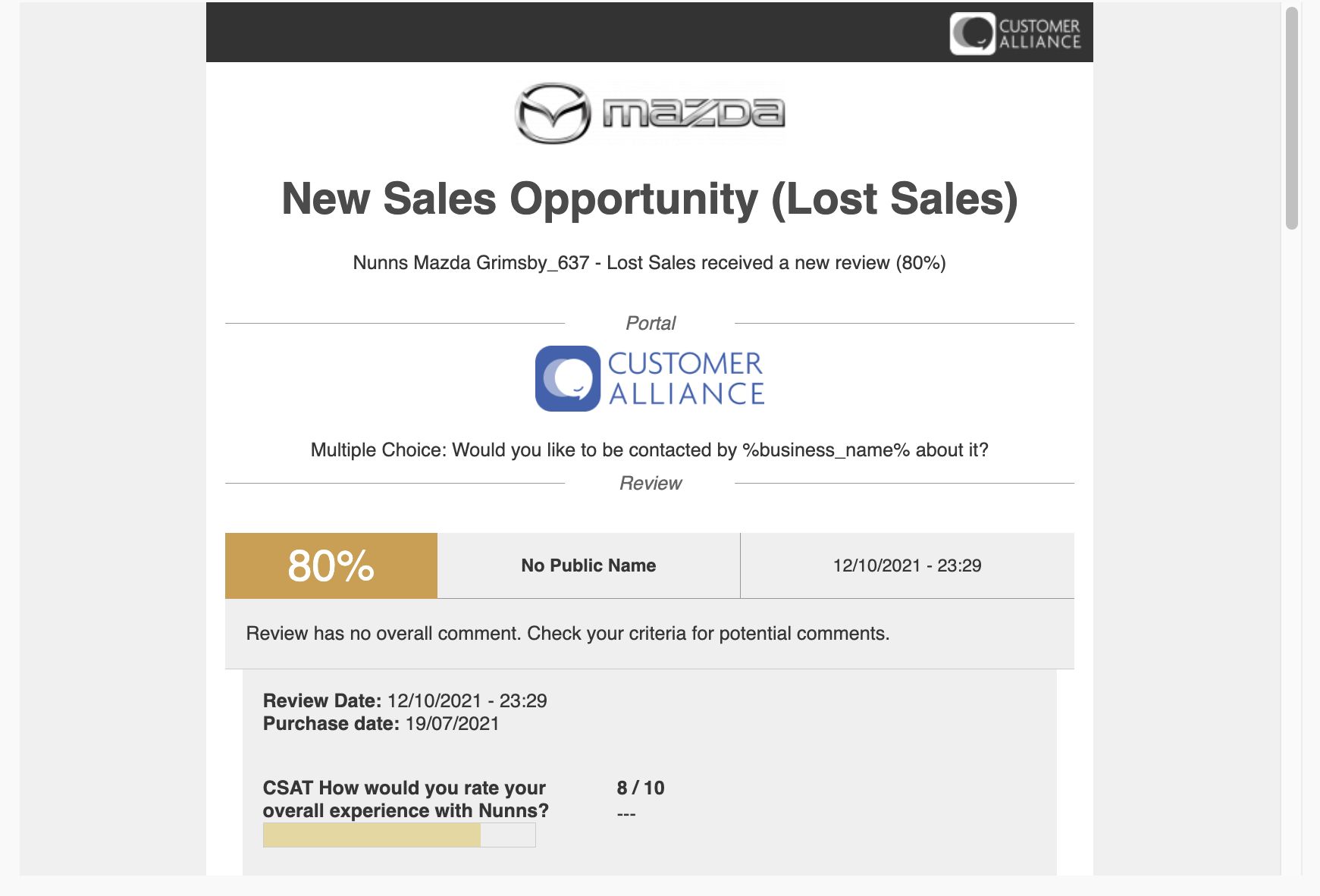Click the 8 / 10 score text
This screenshot has width=1320, height=896.
pos(641,788)
